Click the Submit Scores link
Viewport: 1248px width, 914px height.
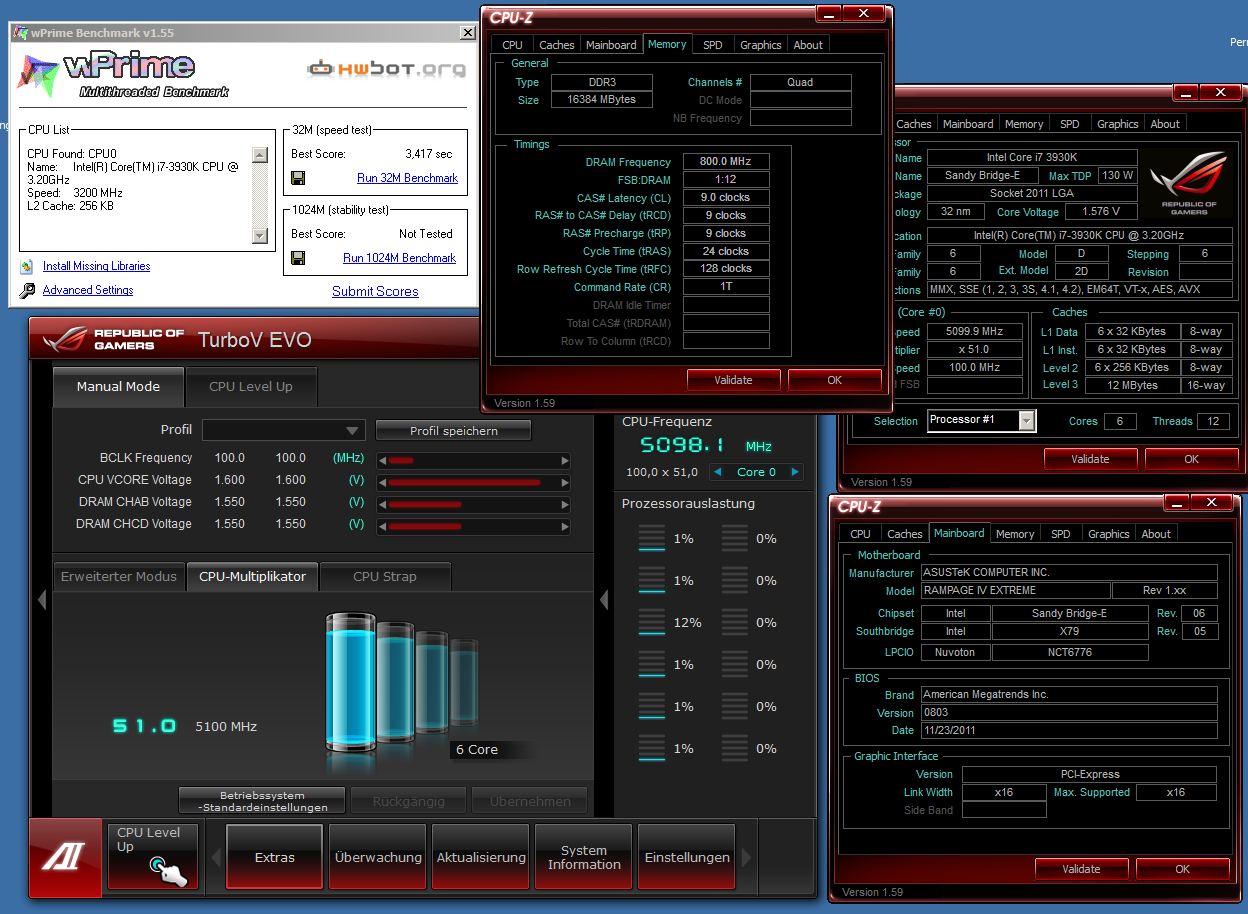tap(375, 292)
